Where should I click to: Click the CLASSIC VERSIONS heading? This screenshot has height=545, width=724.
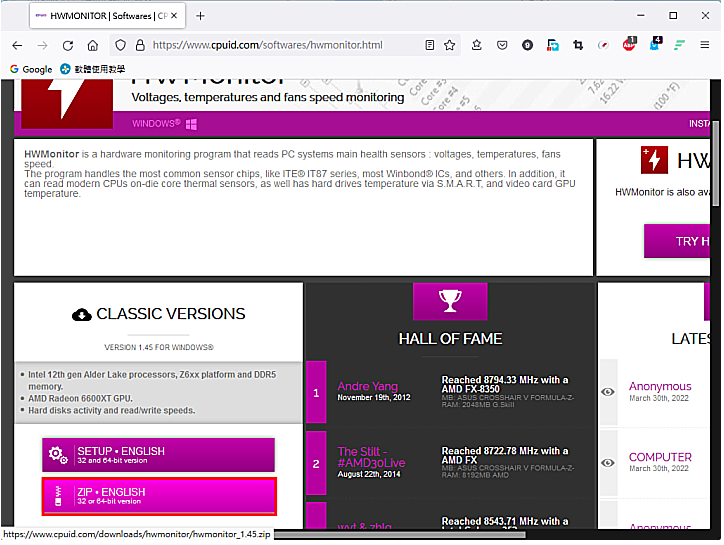(171, 314)
